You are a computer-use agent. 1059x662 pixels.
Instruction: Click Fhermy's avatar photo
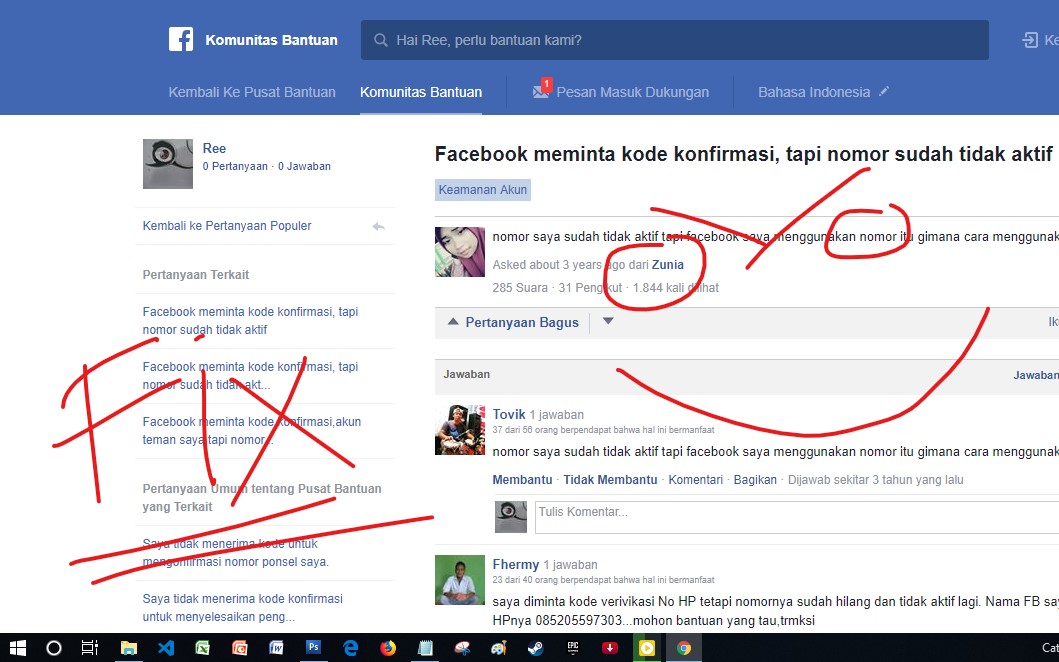(460, 580)
